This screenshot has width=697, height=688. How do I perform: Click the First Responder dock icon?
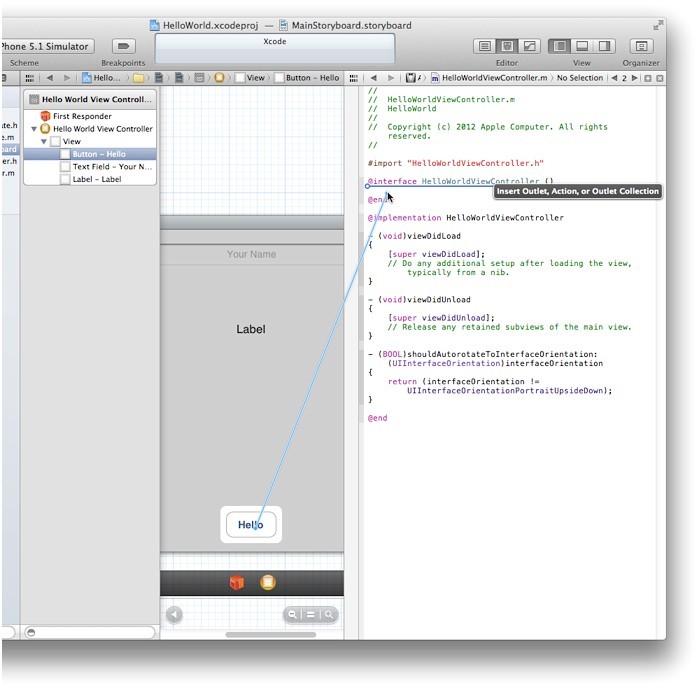pos(237,583)
